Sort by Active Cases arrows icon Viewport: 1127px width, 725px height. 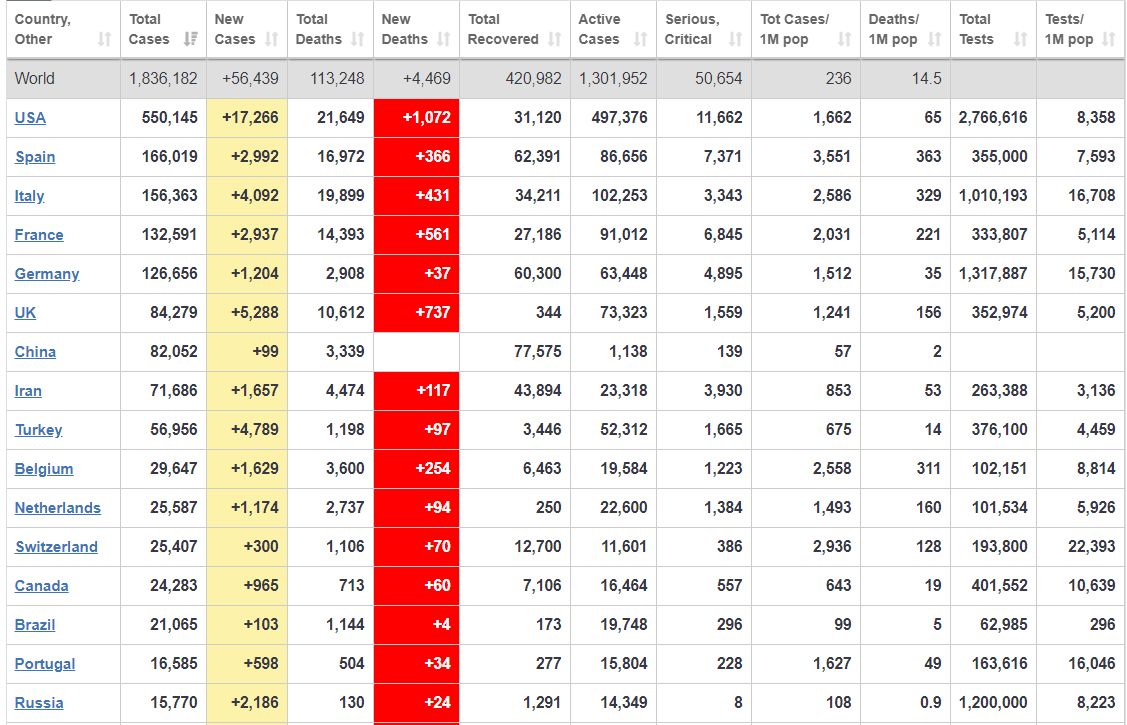(640, 39)
